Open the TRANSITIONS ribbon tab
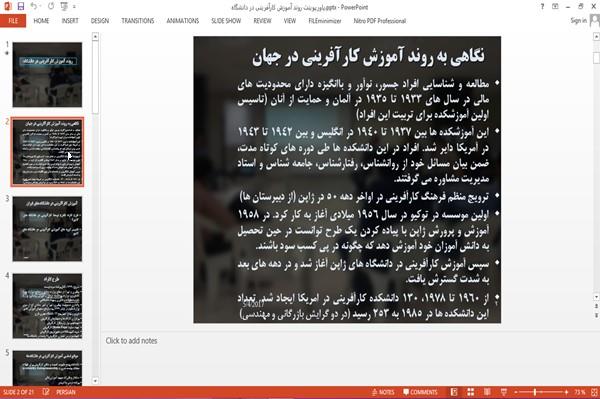This screenshot has height=399, width=600. [x=138, y=21]
